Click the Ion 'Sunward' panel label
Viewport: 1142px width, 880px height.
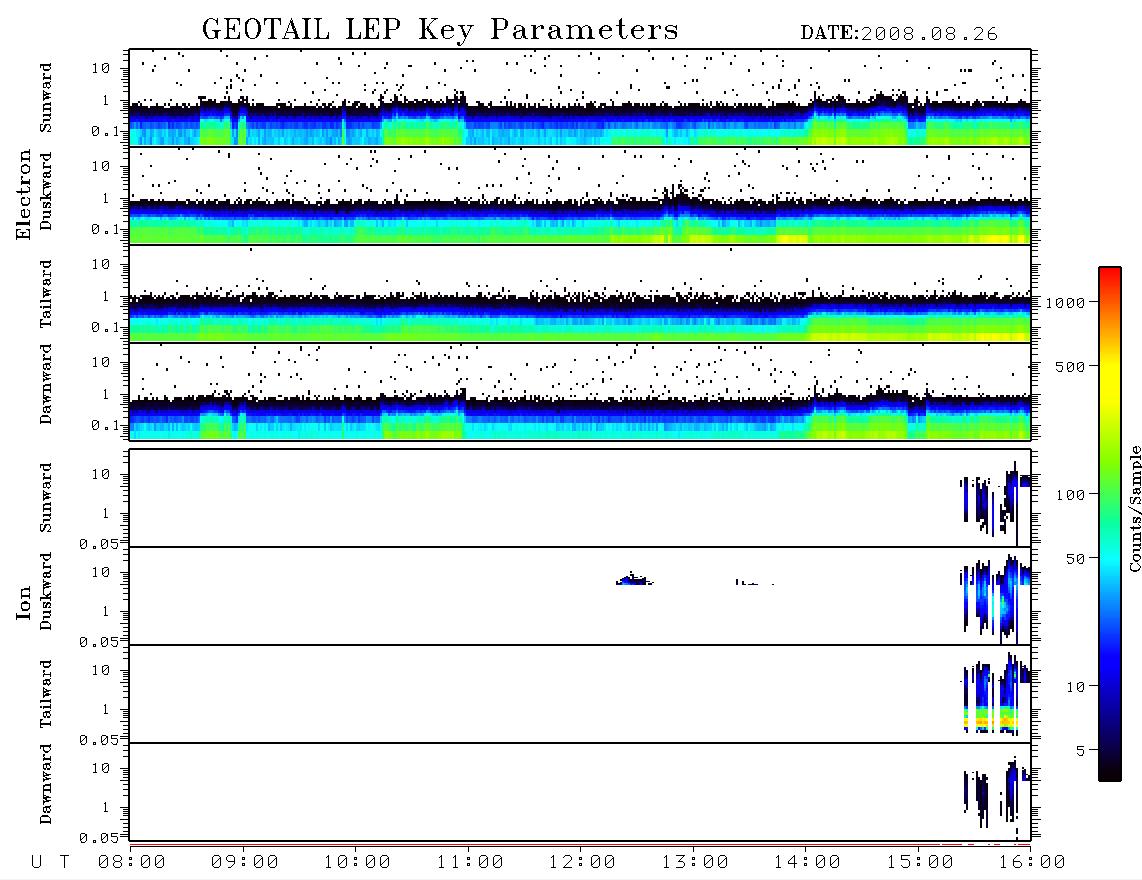[x=46, y=498]
